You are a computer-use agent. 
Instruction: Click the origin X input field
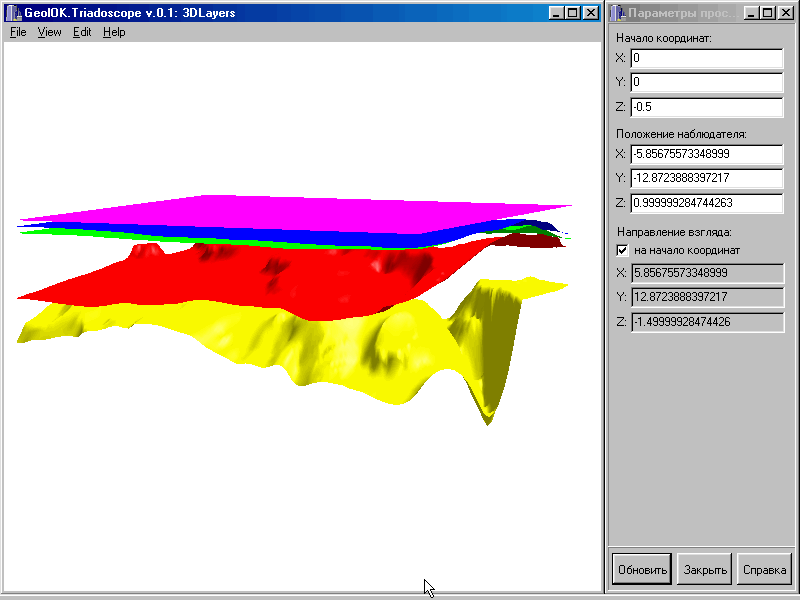[706, 59]
